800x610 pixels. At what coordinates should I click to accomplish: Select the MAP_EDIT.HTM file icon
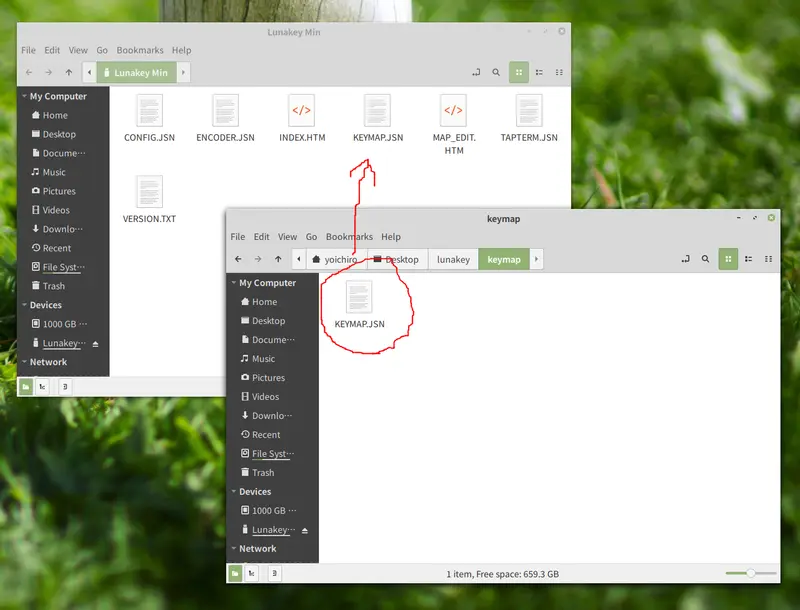(453, 111)
